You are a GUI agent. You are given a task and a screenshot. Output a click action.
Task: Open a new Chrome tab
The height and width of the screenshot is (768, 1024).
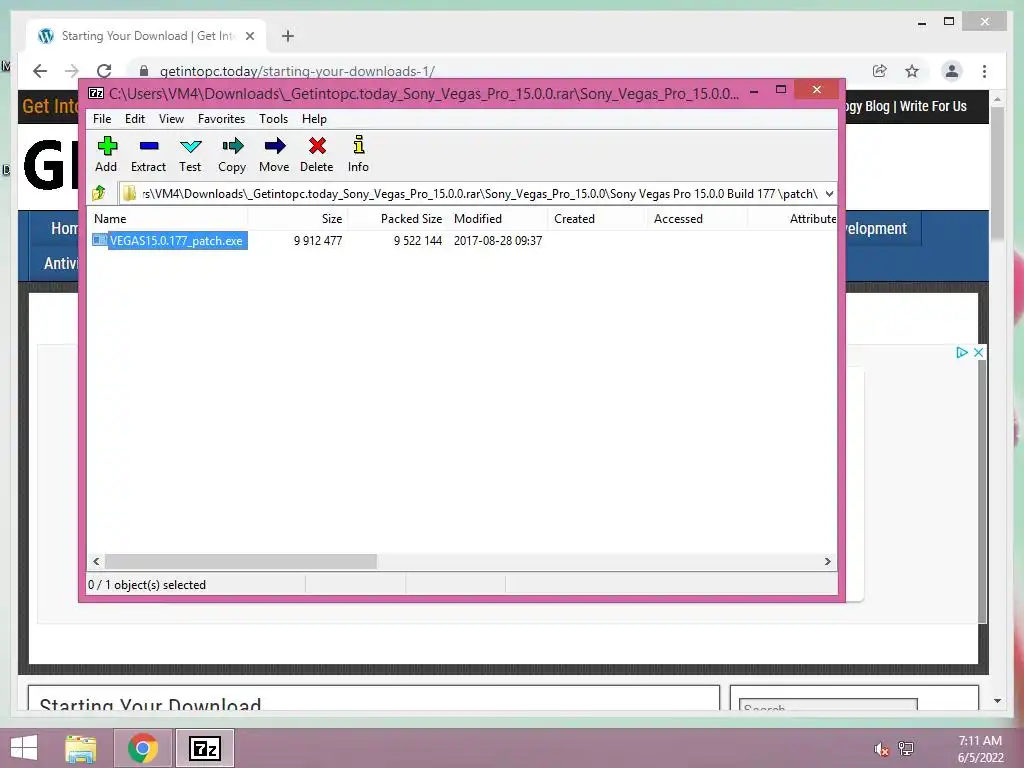(x=288, y=36)
